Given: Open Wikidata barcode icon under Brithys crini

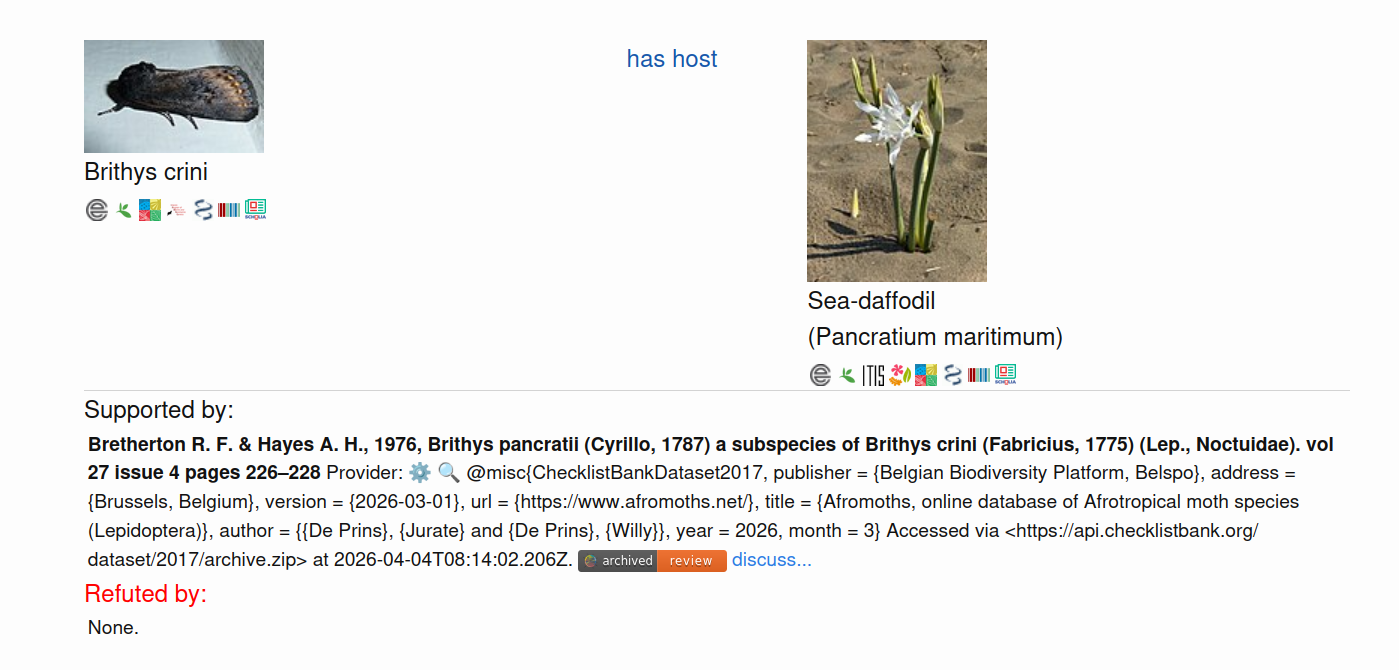Looking at the screenshot, I should (229, 210).
